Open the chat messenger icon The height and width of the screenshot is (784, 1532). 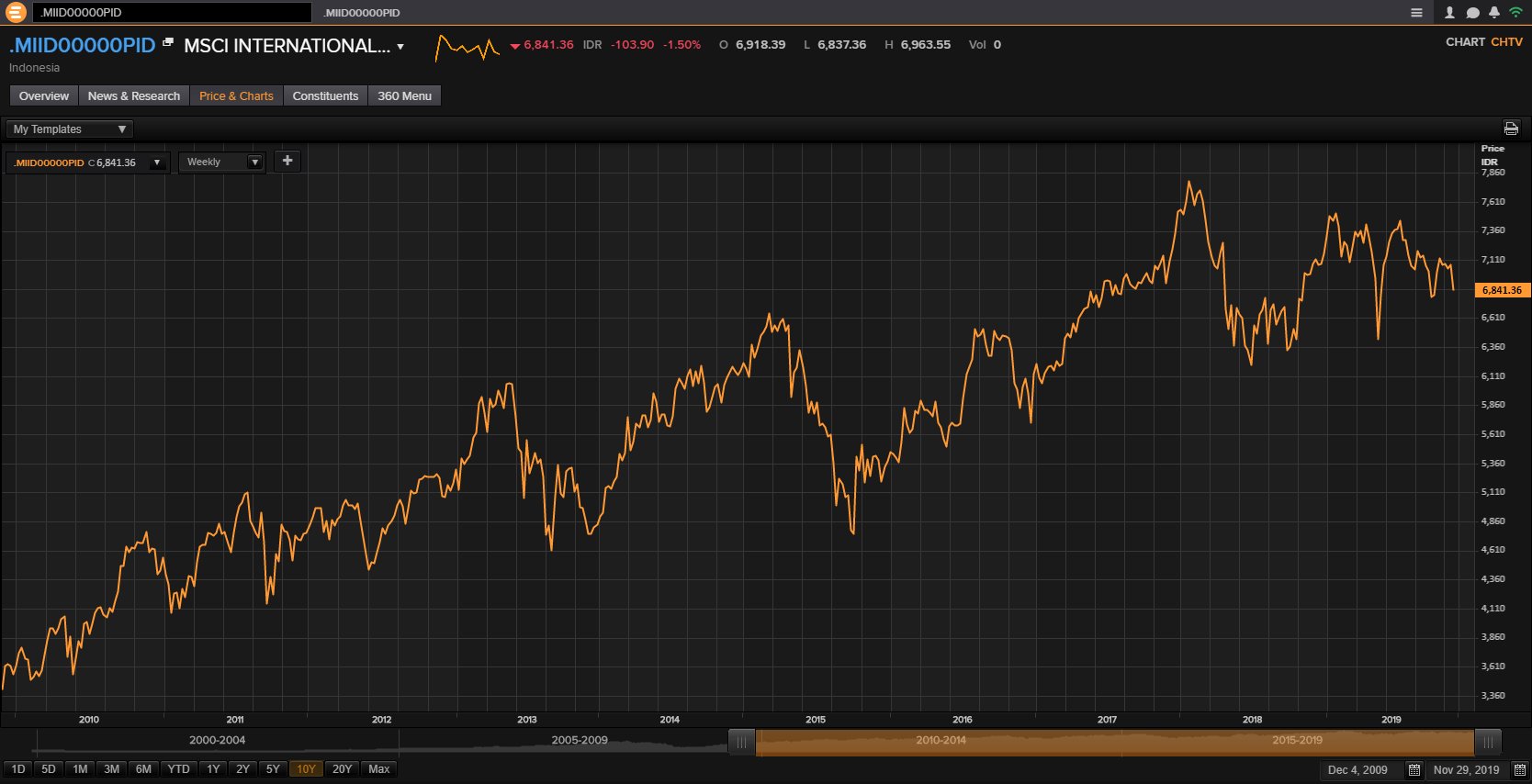[1472, 13]
